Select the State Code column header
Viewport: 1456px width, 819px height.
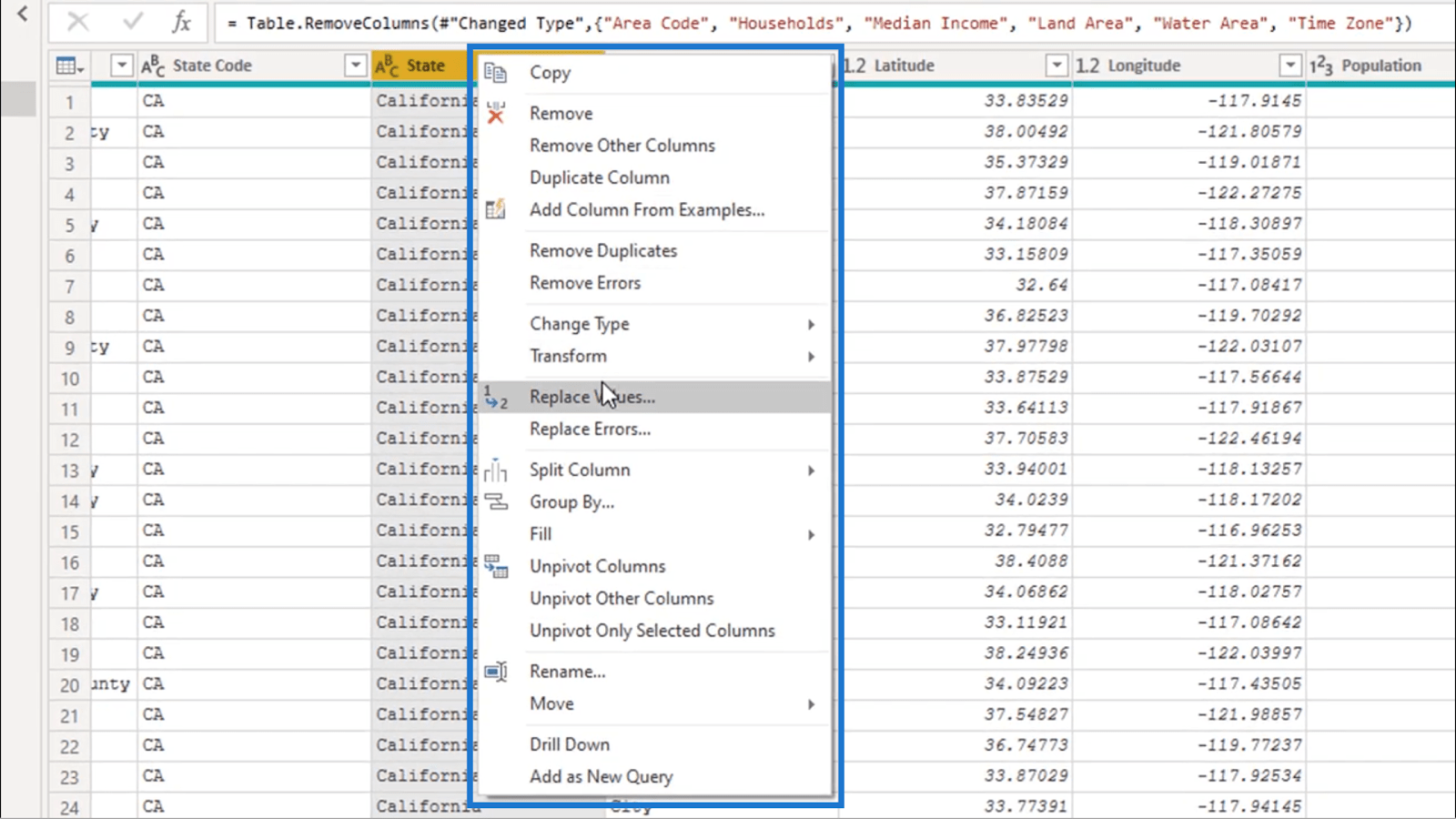pos(254,66)
